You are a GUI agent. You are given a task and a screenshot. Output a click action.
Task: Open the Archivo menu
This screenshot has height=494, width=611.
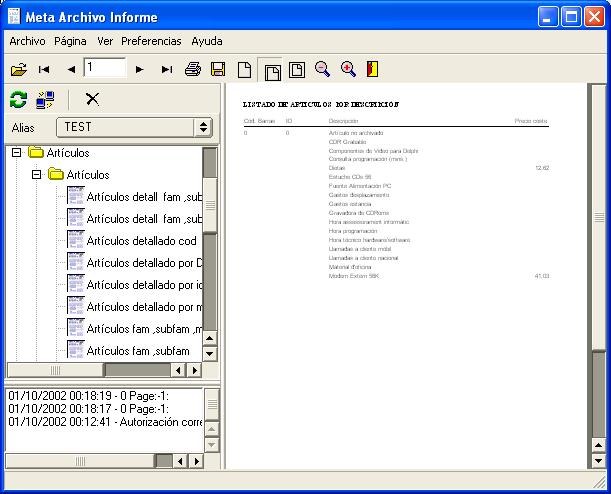(x=27, y=41)
